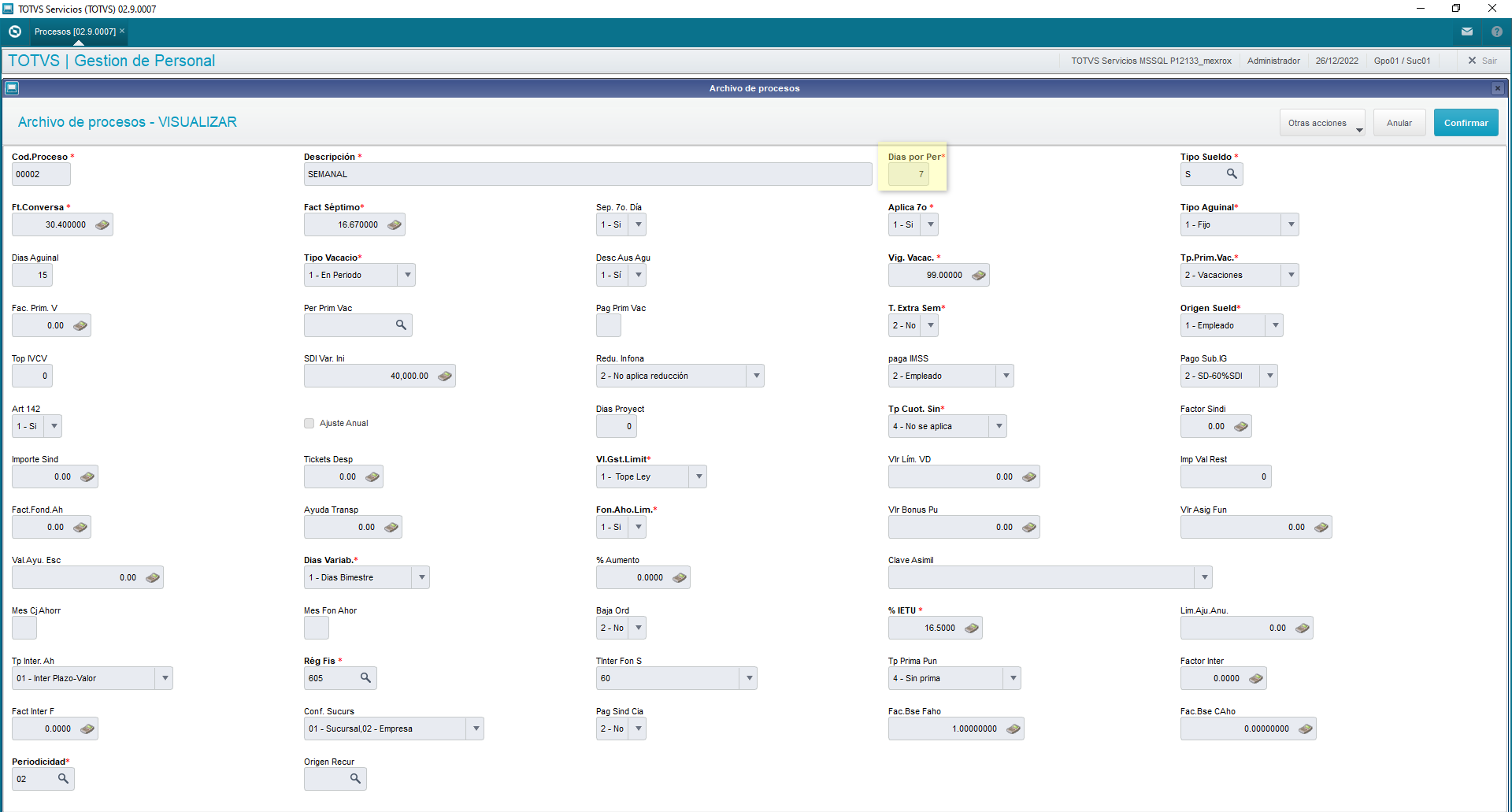Open calculator icon for Vlr Asig Fun
1512x812 pixels.
pos(1321,528)
